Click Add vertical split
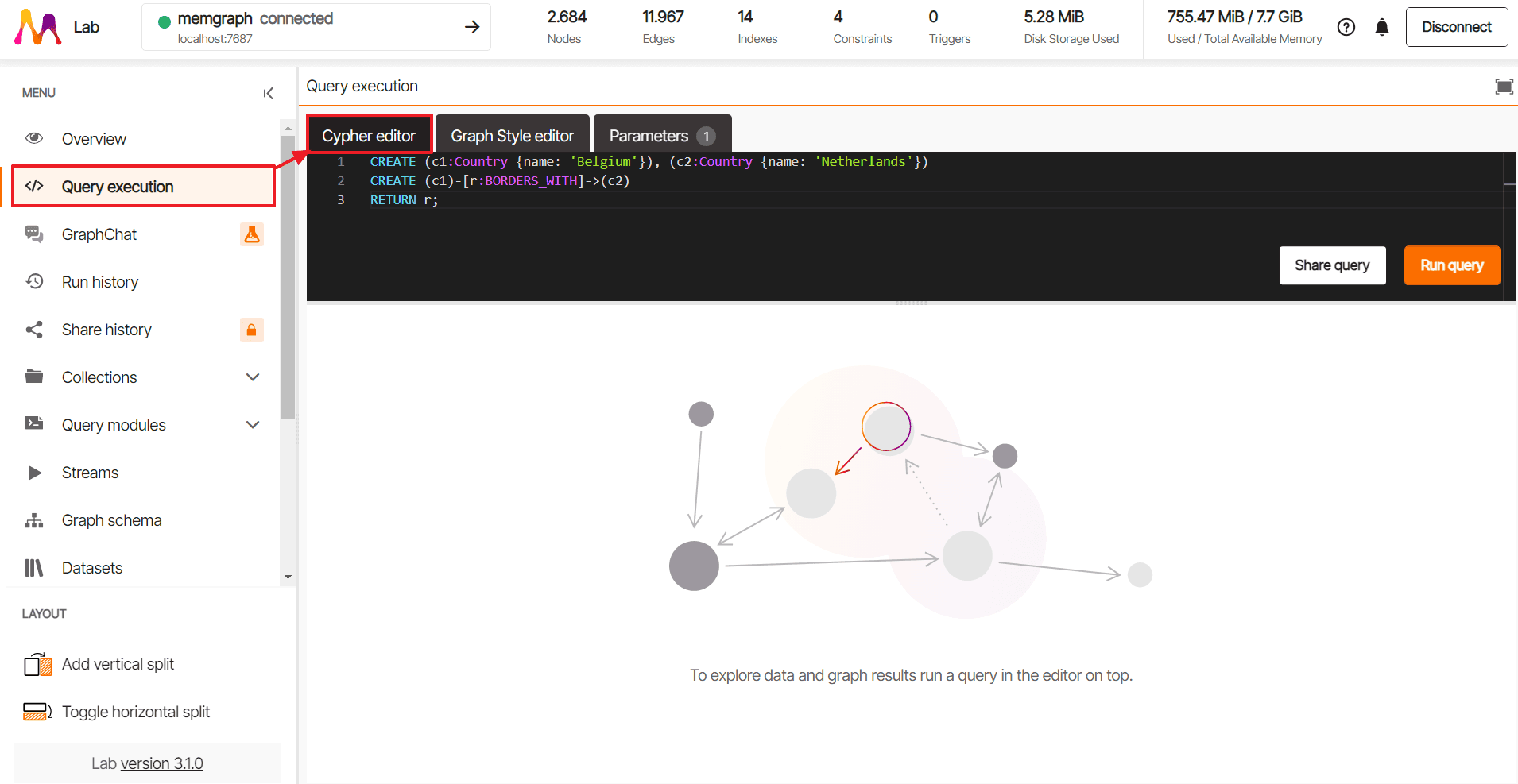Image resolution: width=1518 pixels, height=784 pixels. 118,664
